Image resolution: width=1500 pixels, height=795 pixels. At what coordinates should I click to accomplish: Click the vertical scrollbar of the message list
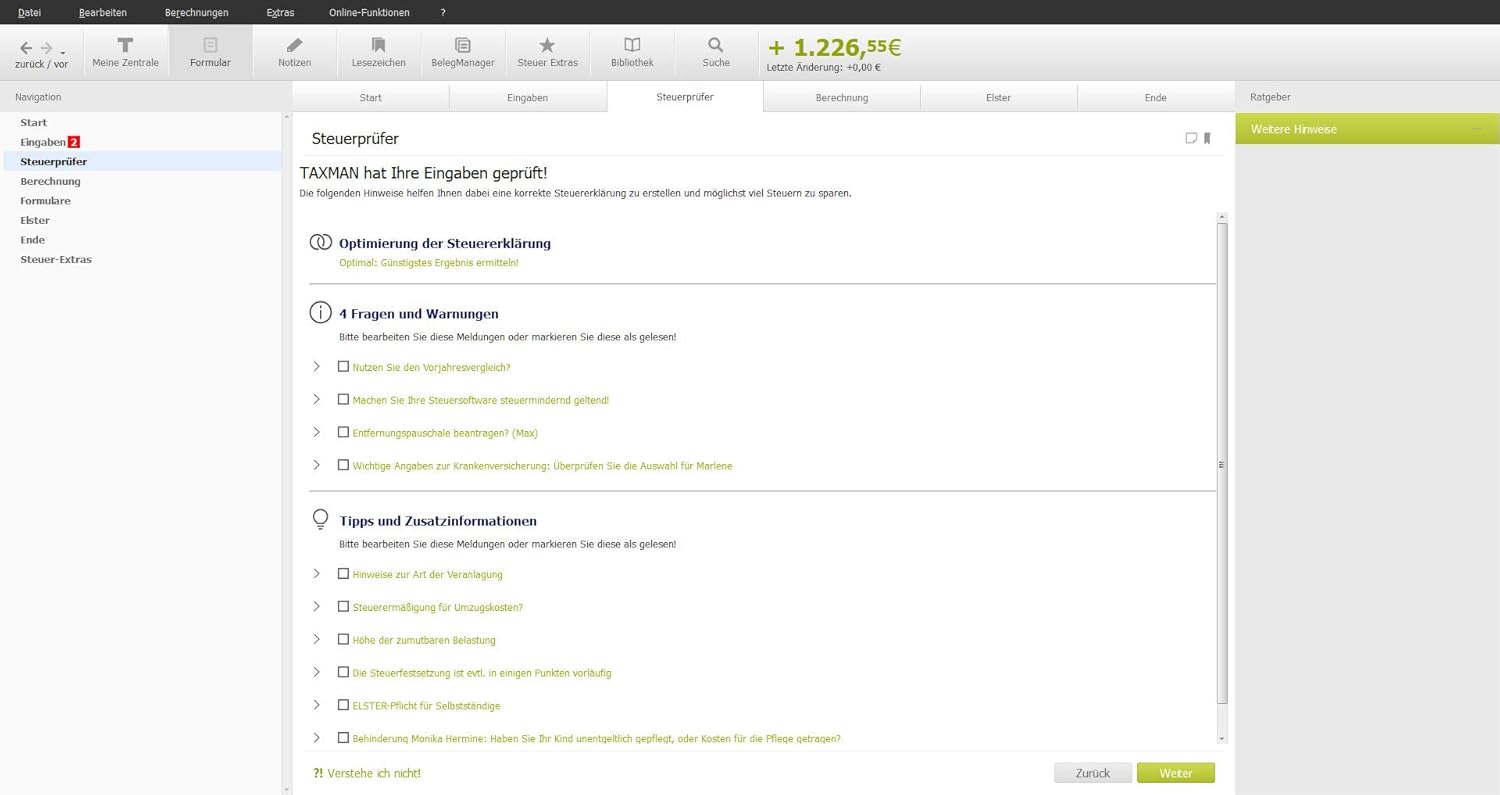pos(1222,465)
